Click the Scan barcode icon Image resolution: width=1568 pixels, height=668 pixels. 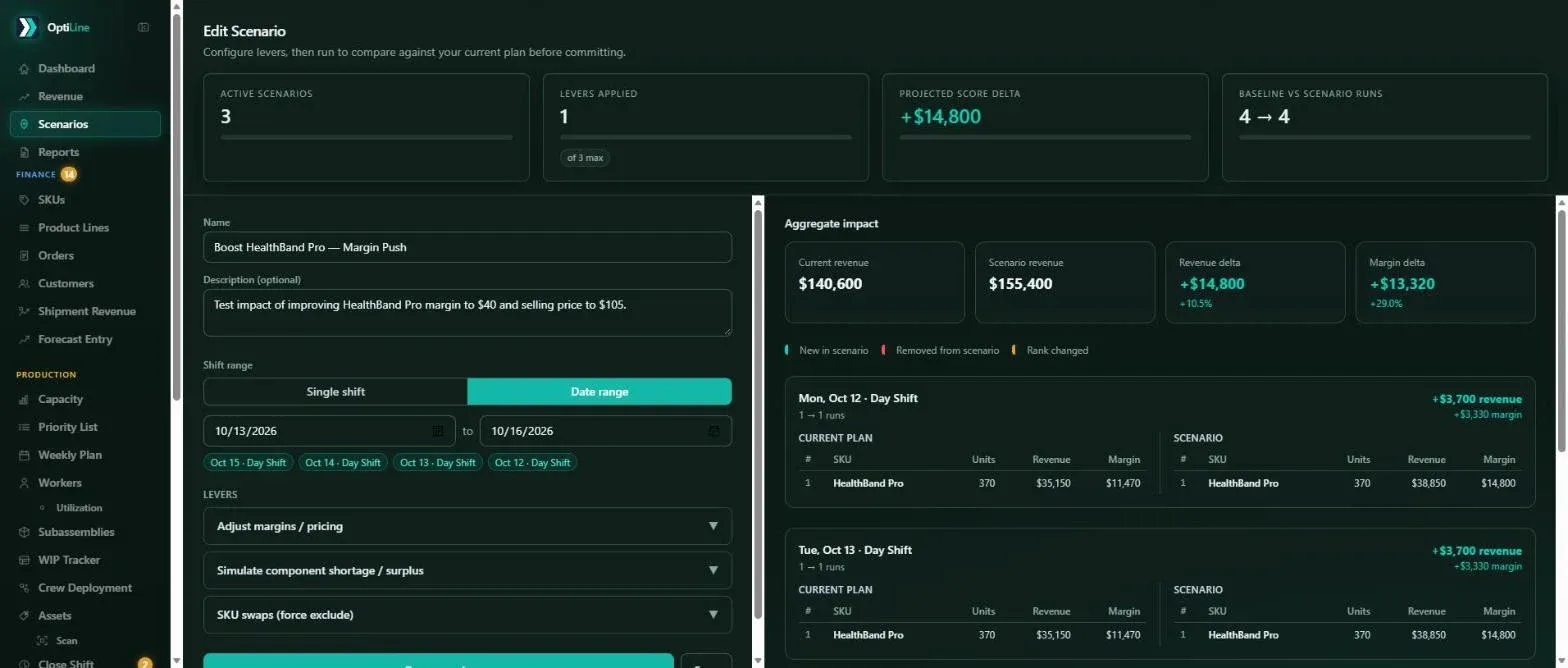tap(43, 641)
